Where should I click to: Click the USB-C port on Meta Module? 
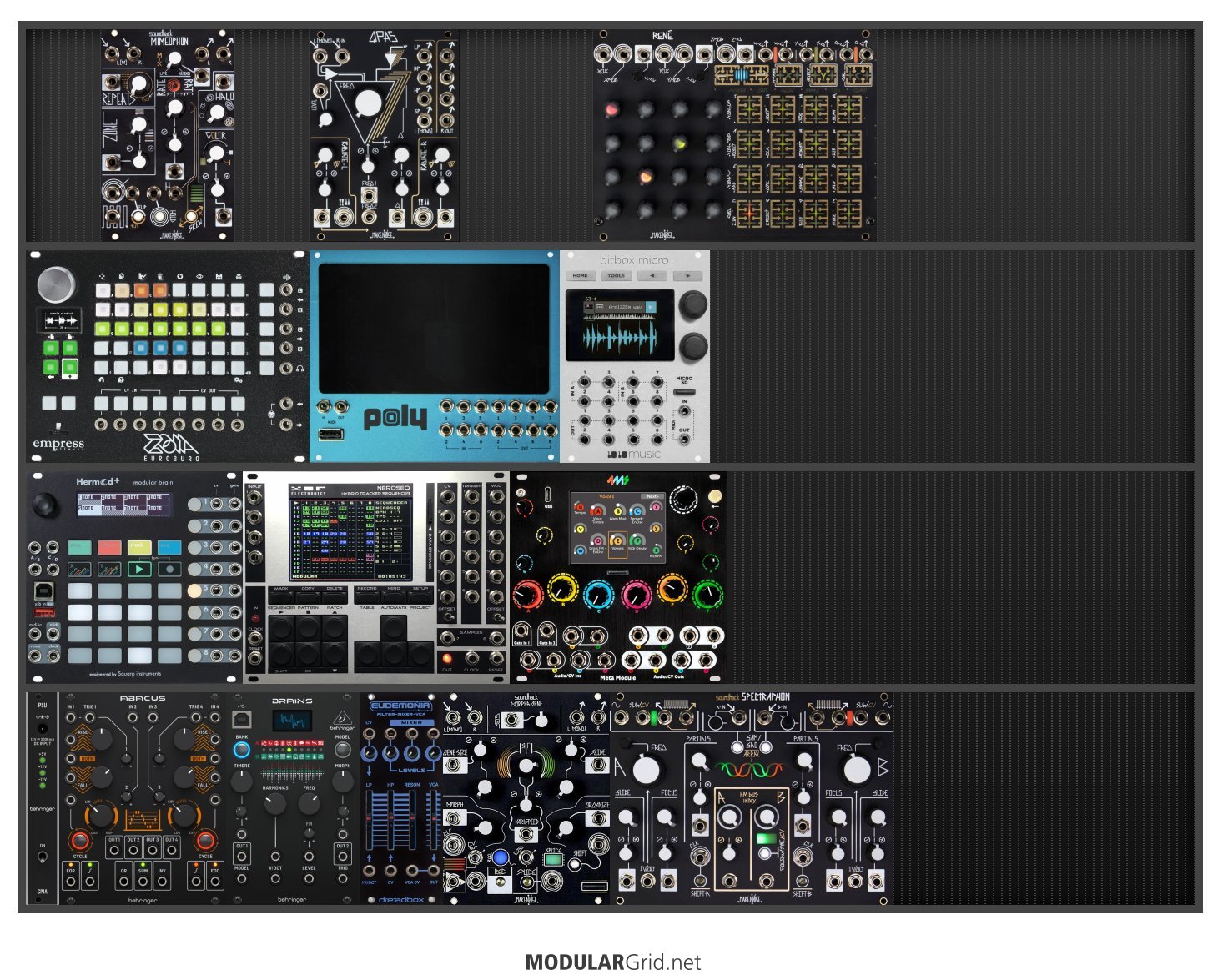coord(547,493)
